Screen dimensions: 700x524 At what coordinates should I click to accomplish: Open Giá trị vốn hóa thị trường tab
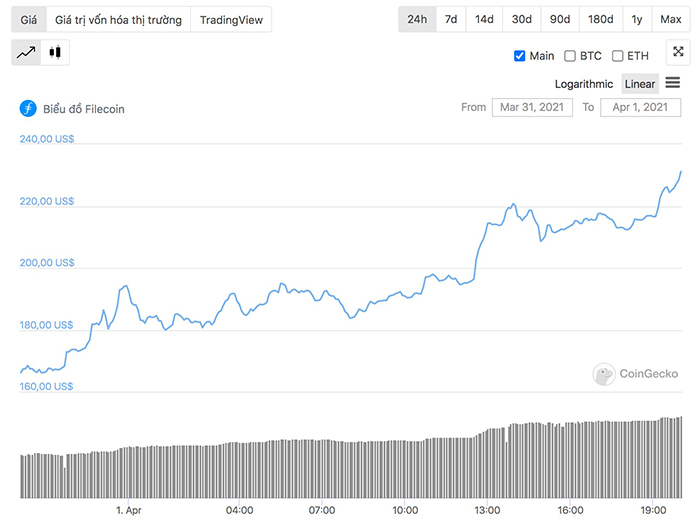118,20
